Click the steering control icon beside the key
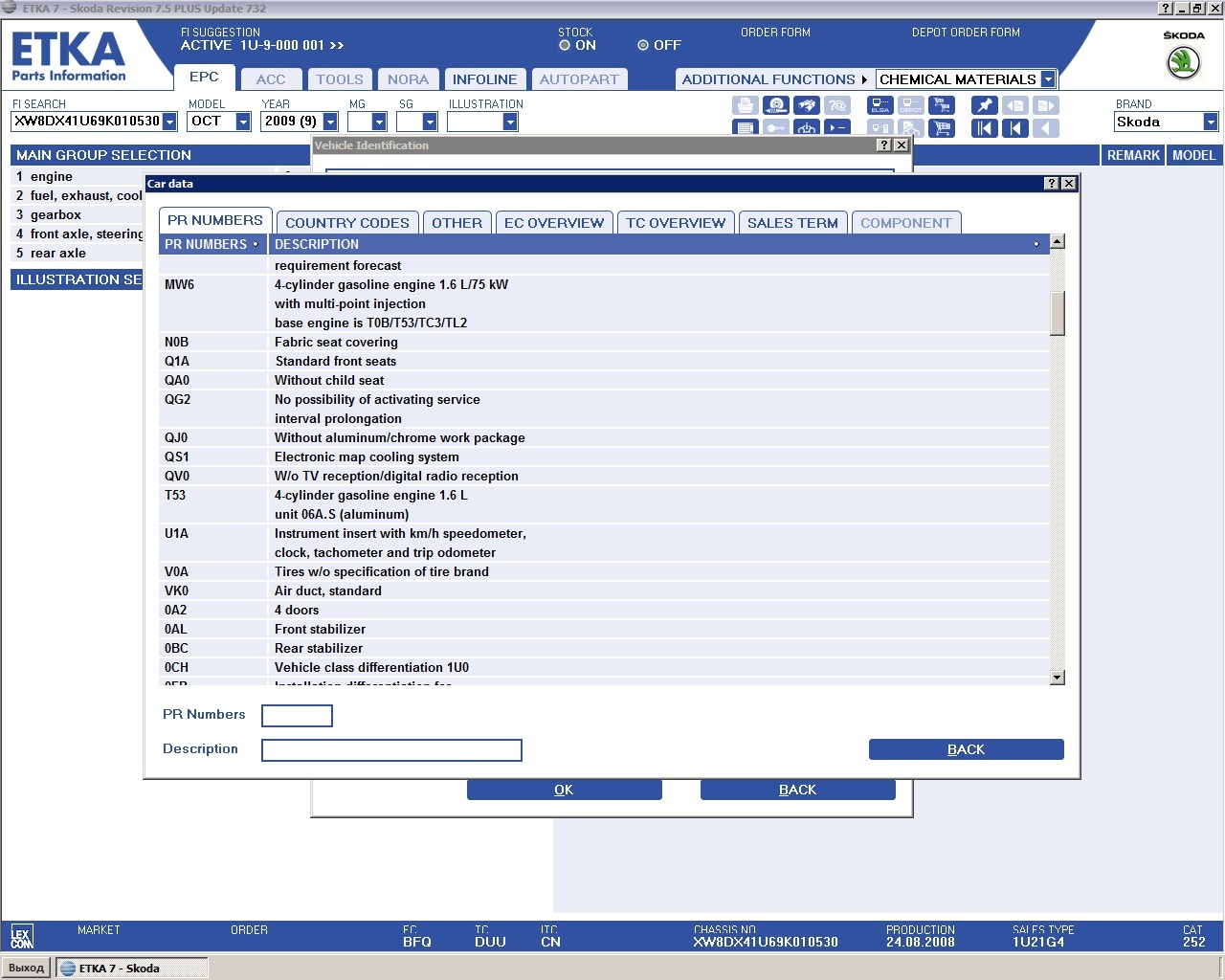This screenshot has width=1225, height=980. coord(807,127)
